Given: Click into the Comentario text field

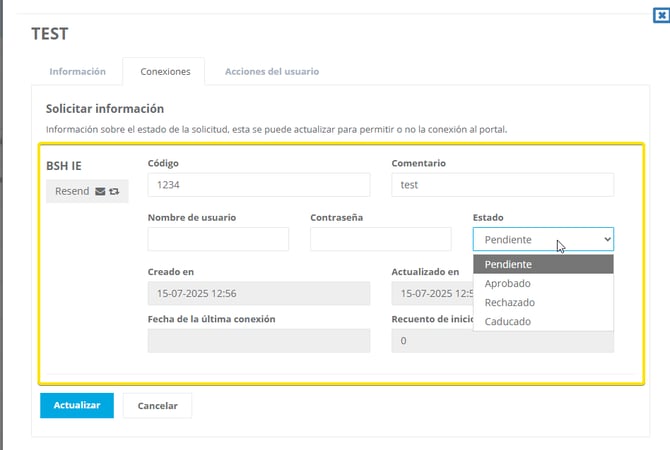Looking at the screenshot, I should point(502,185).
